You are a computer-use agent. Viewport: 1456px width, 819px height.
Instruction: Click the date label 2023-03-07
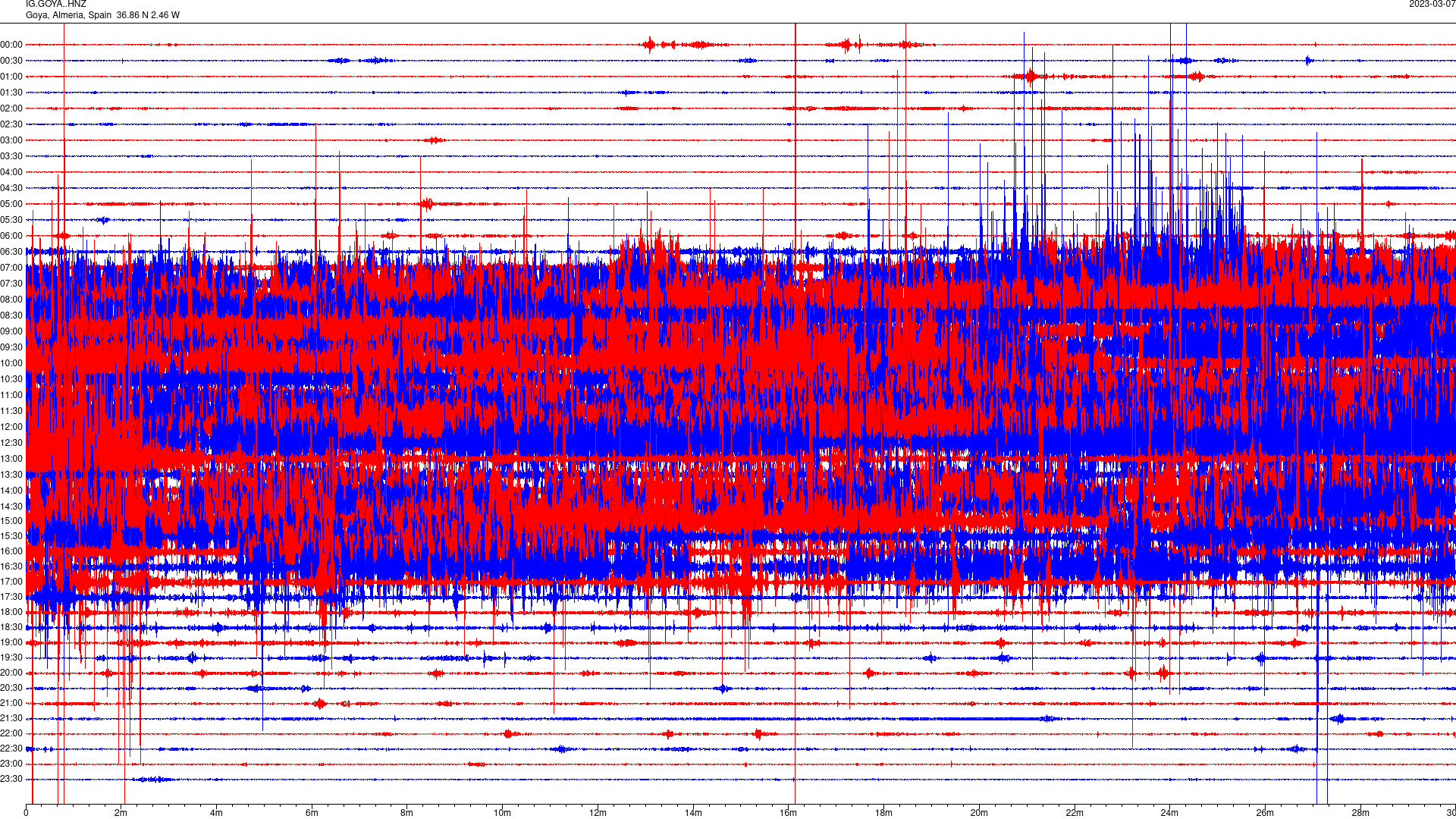[x=1432, y=5]
